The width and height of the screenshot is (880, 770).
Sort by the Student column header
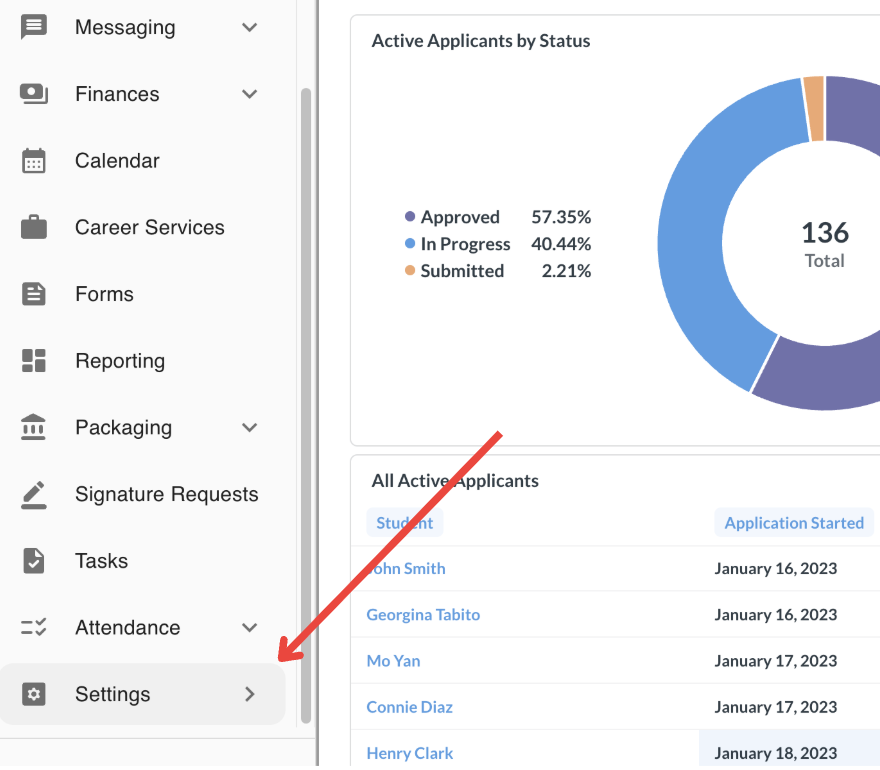tap(405, 523)
